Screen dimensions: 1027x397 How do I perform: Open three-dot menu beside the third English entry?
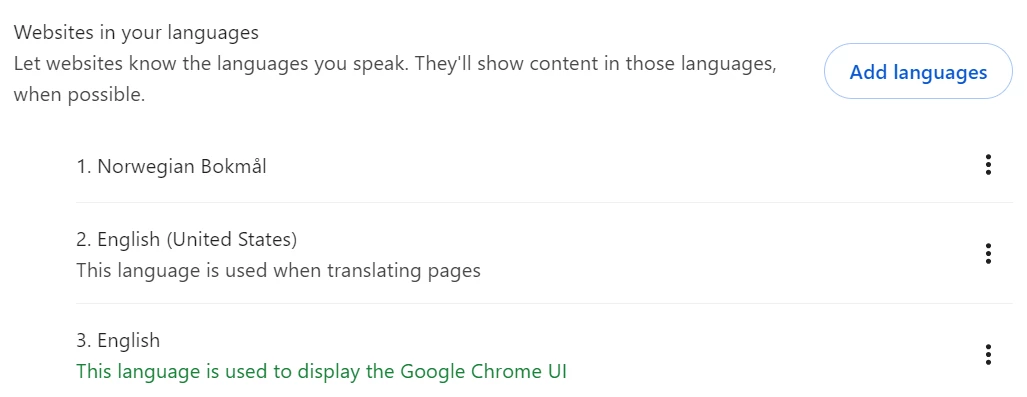coord(988,354)
